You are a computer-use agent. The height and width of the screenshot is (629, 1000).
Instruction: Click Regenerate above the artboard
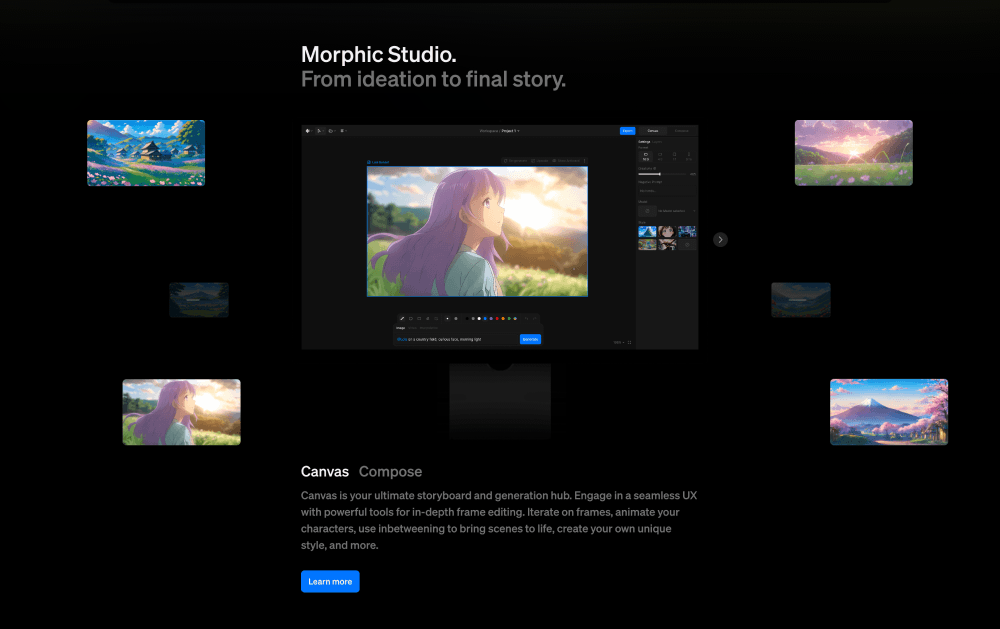tap(515, 161)
